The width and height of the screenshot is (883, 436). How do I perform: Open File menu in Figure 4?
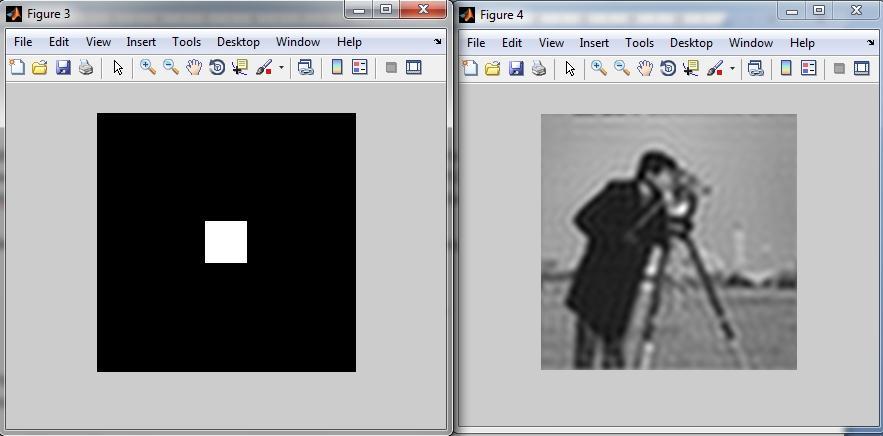click(x=476, y=43)
